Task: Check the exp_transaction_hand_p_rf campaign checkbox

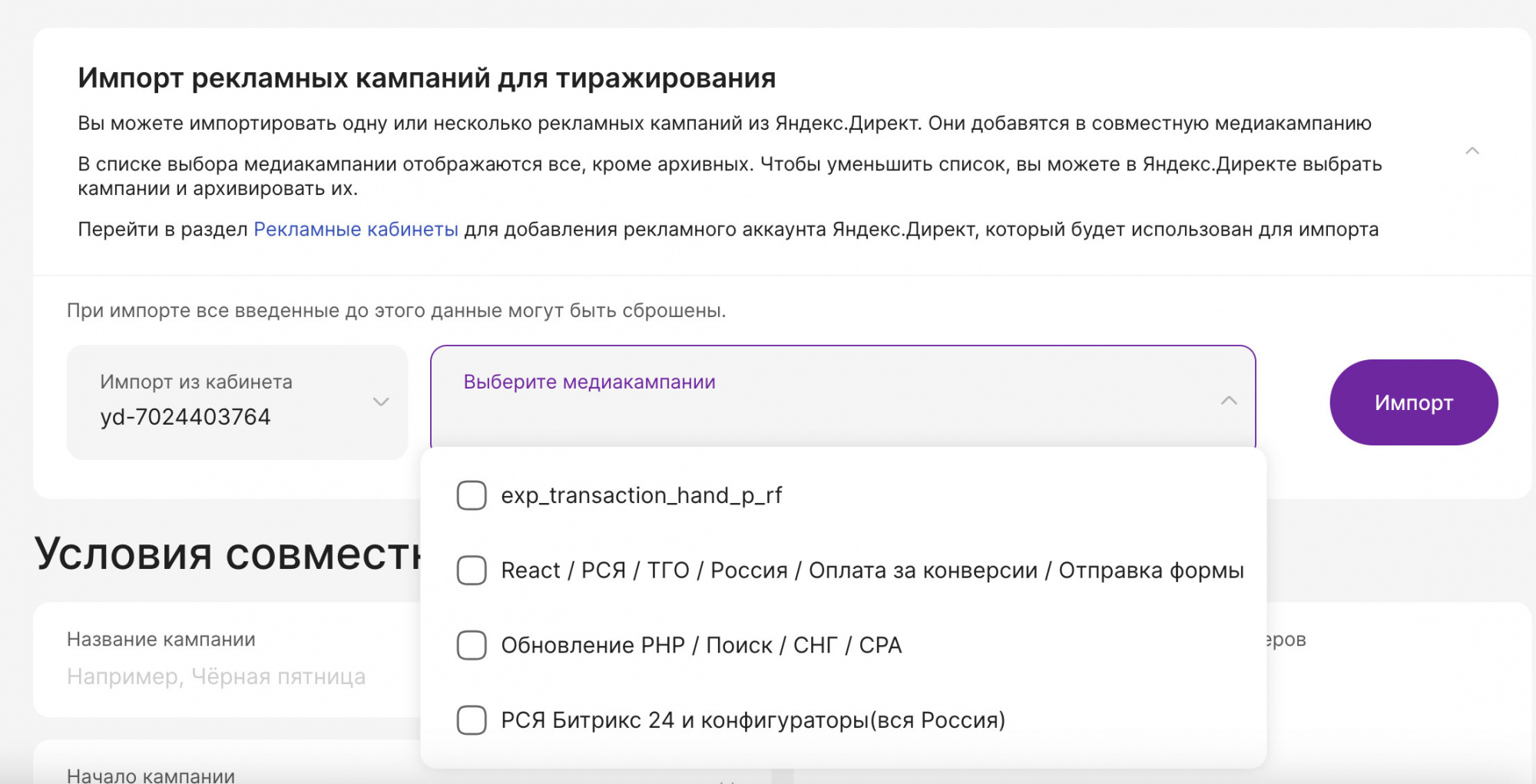Action: click(472, 495)
